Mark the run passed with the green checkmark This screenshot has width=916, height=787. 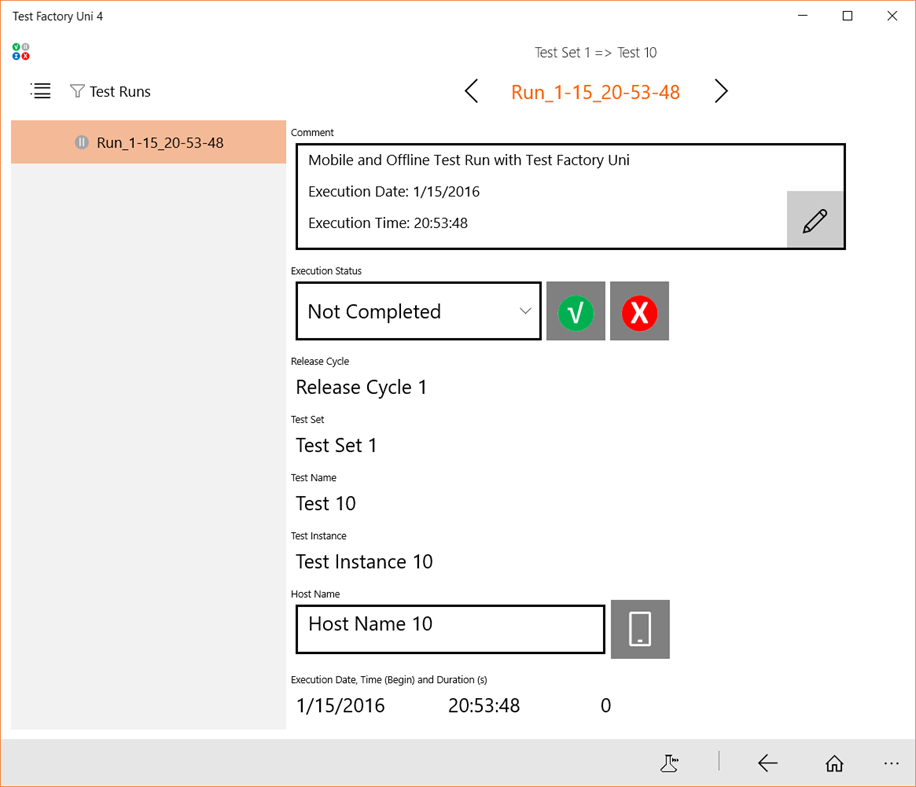(x=576, y=311)
